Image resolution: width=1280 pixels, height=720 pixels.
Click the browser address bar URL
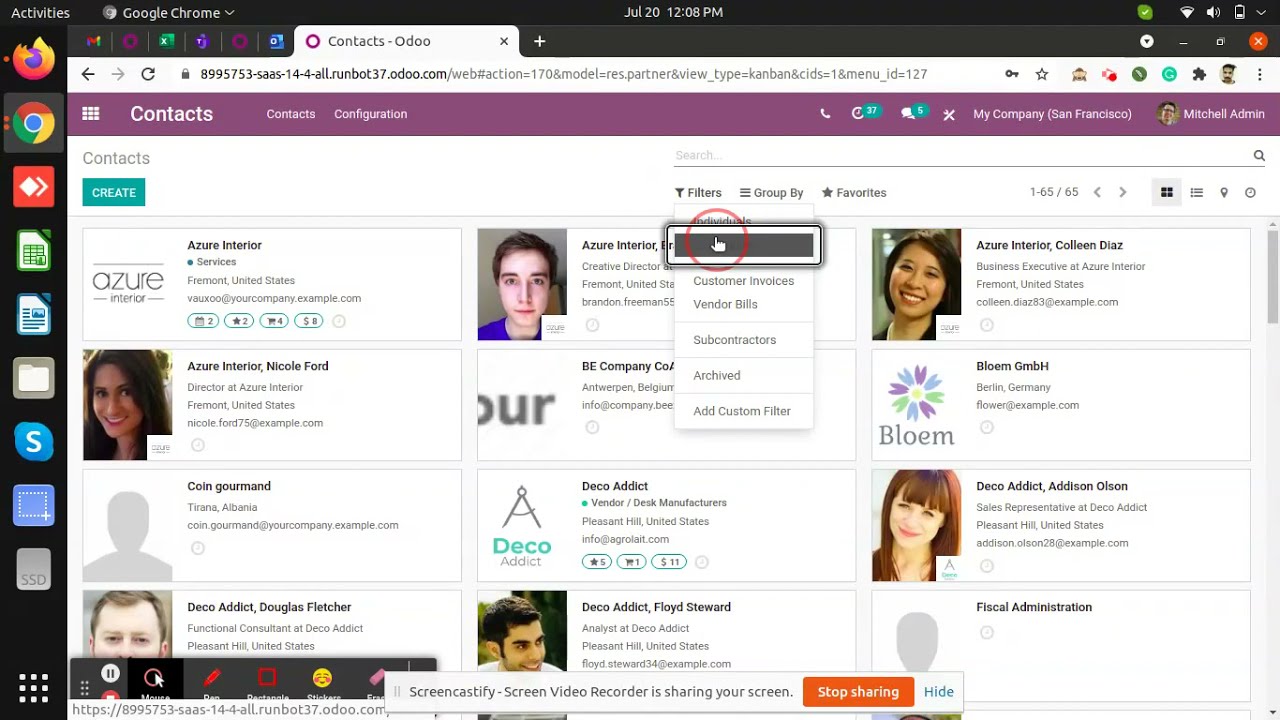coord(563,74)
